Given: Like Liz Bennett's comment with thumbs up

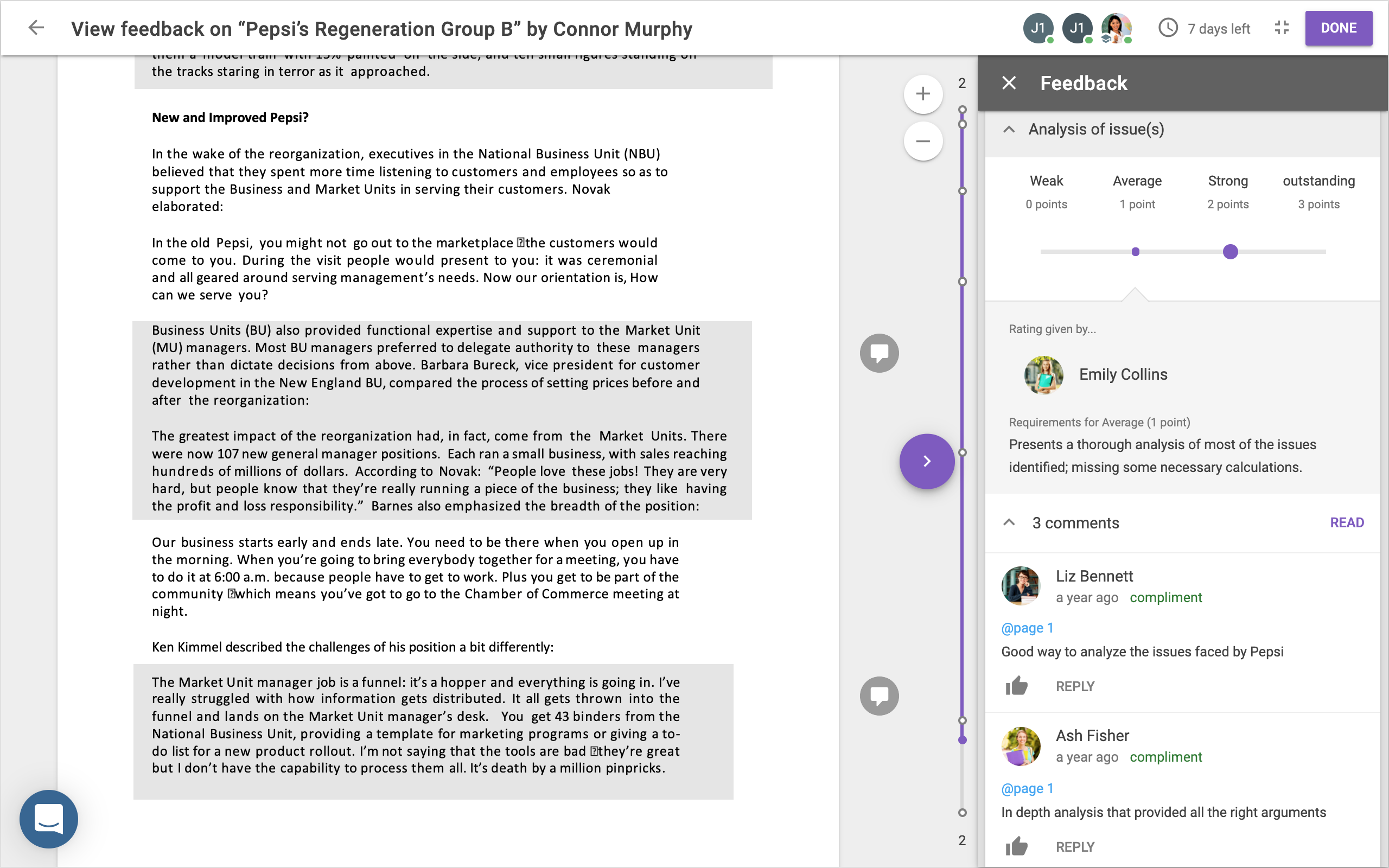Looking at the screenshot, I should click(x=1016, y=686).
